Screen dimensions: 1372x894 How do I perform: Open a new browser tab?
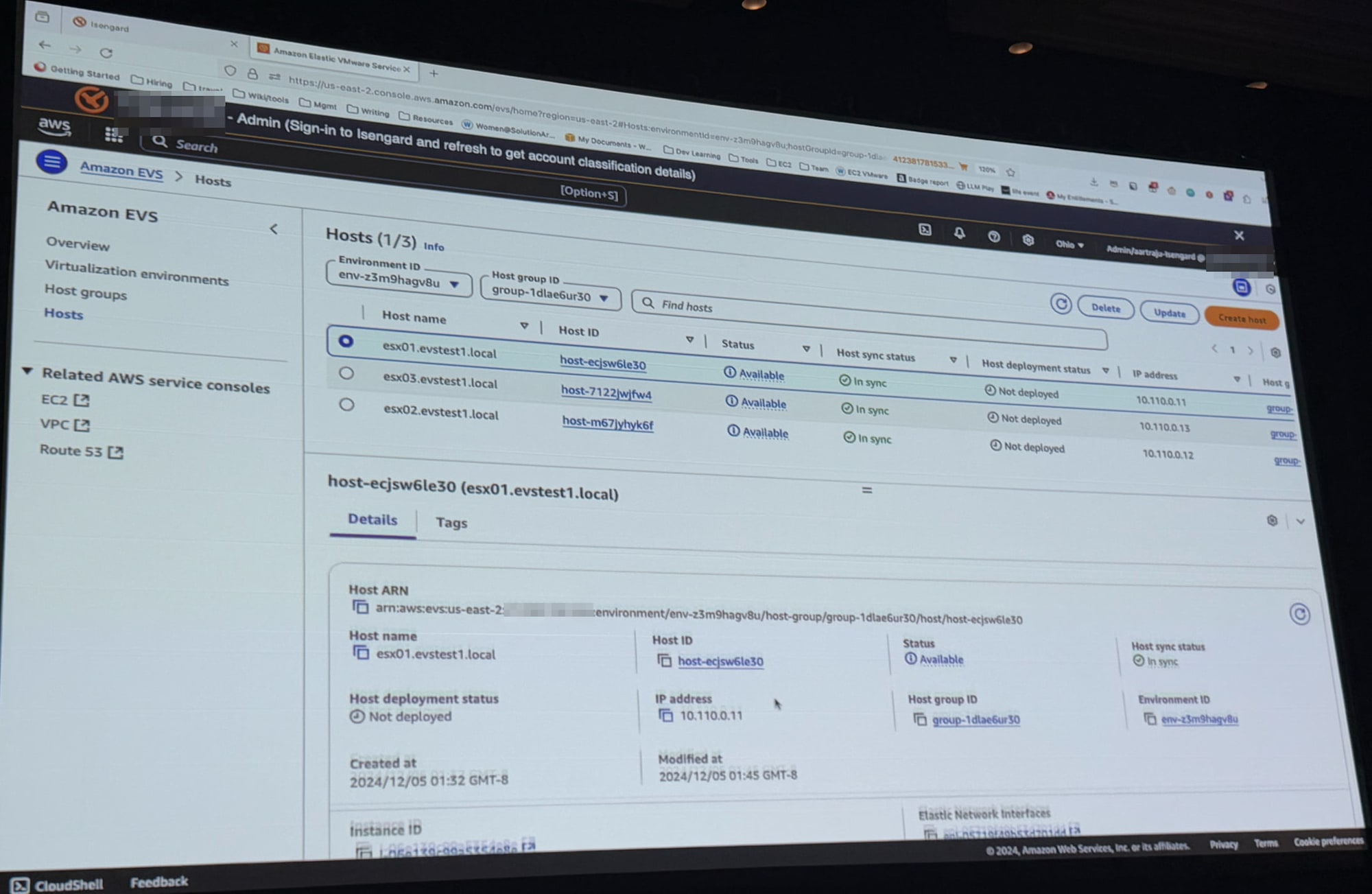click(x=434, y=73)
